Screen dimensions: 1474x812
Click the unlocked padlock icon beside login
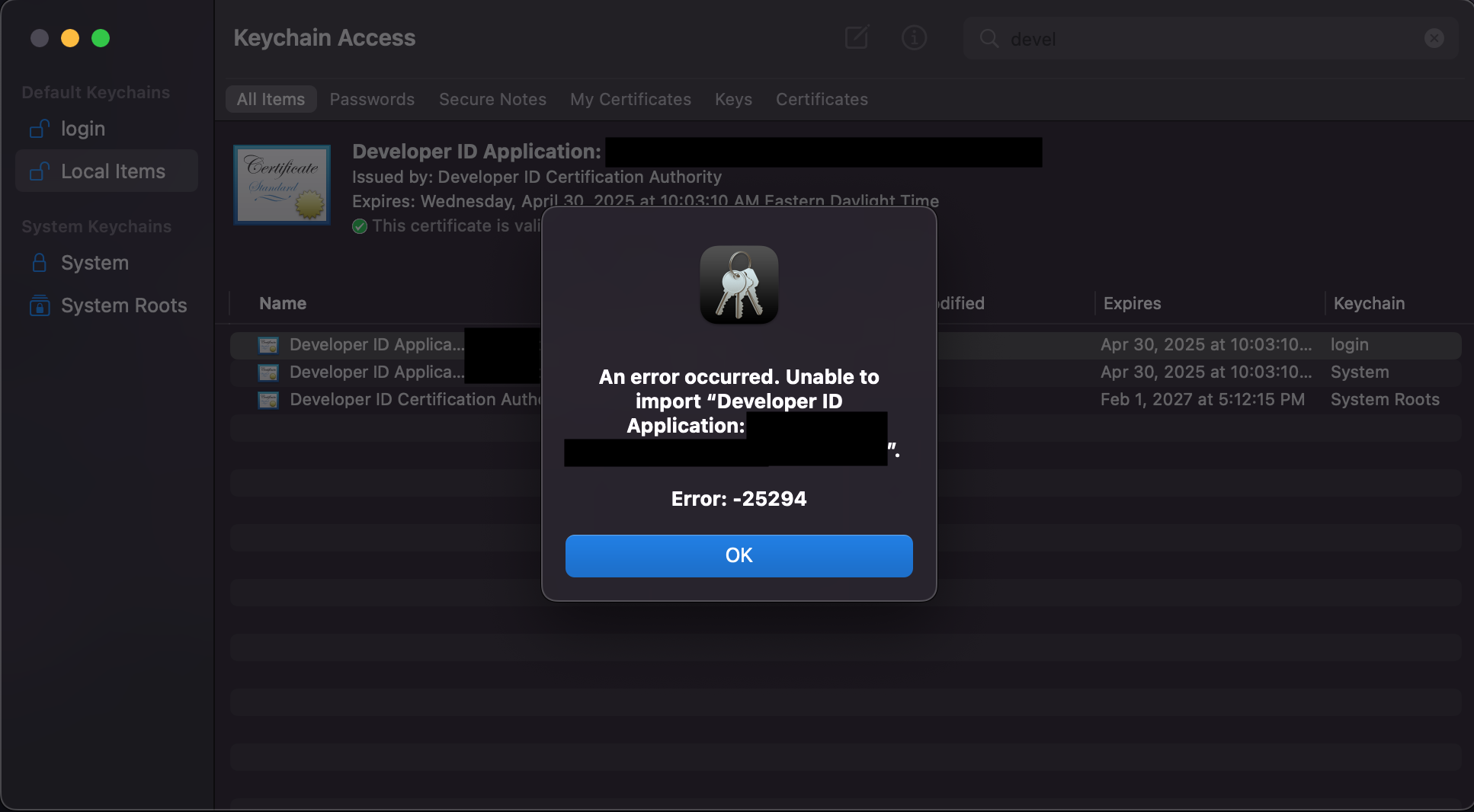pos(40,129)
